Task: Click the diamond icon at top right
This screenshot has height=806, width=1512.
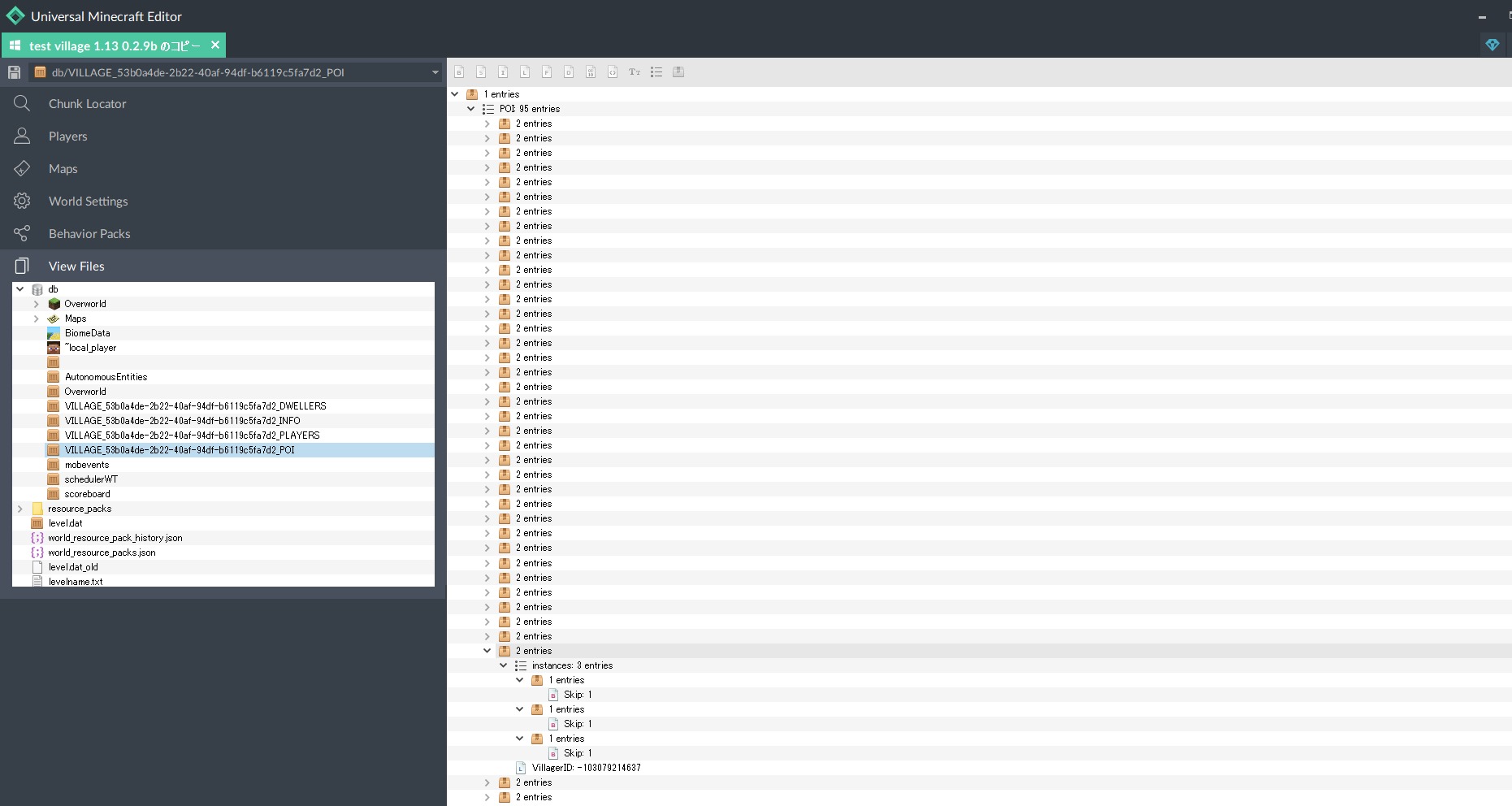Action: point(1492,45)
